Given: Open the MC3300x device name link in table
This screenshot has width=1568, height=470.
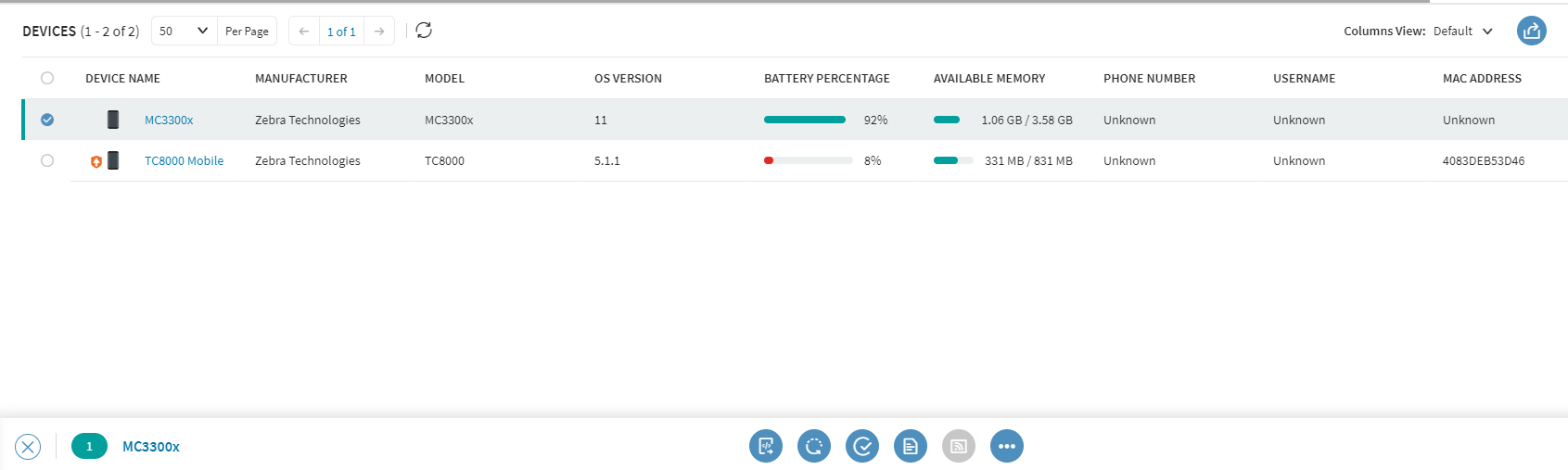Looking at the screenshot, I should 169,120.
